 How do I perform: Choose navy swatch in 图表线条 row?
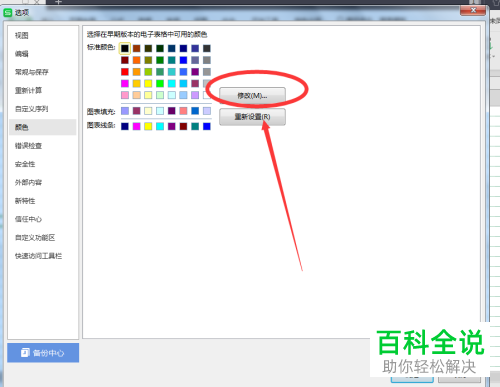tap(125, 126)
